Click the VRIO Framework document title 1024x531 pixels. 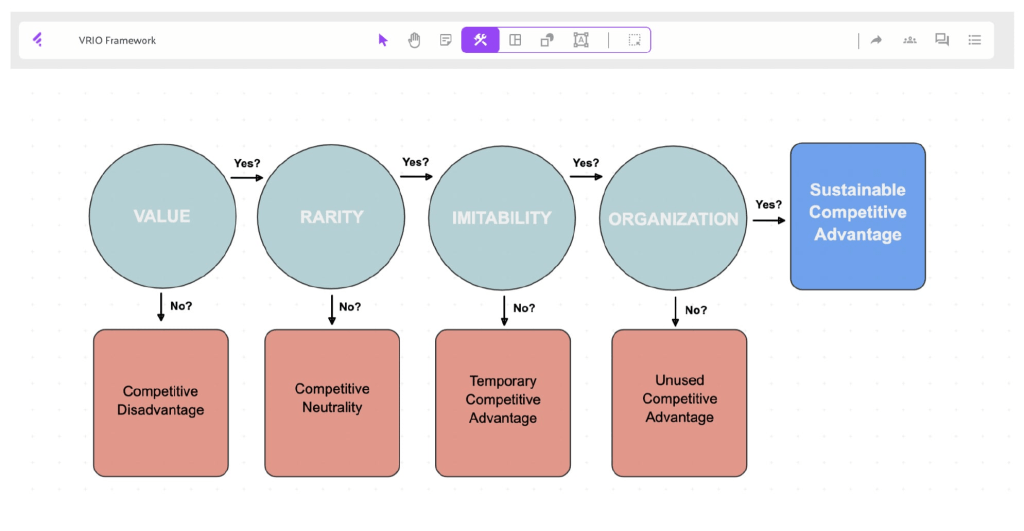[x=117, y=41]
